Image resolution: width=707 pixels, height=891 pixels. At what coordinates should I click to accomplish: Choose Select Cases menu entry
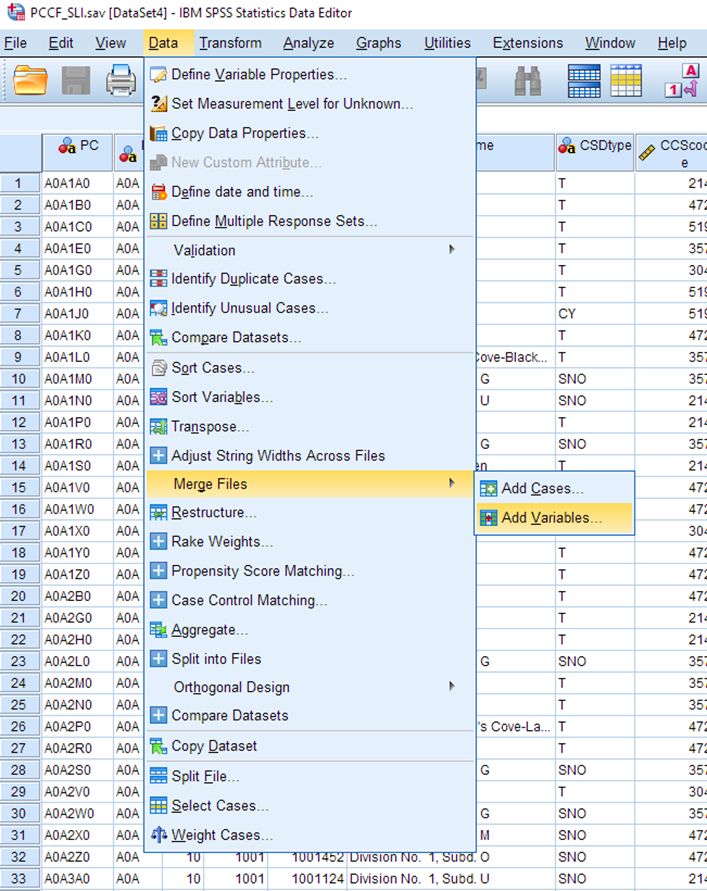click(x=310, y=806)
